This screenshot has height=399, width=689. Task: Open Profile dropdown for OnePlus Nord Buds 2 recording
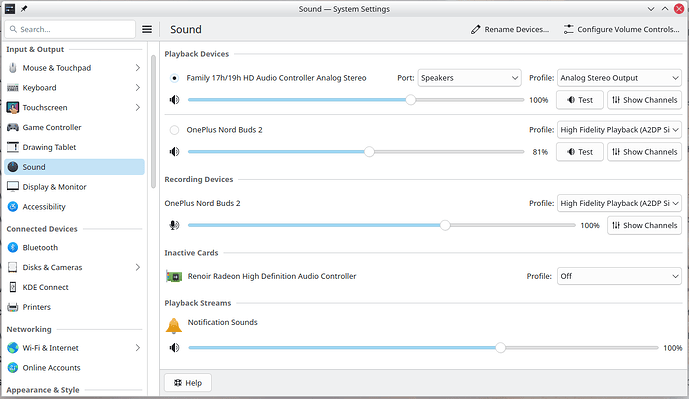619,203
